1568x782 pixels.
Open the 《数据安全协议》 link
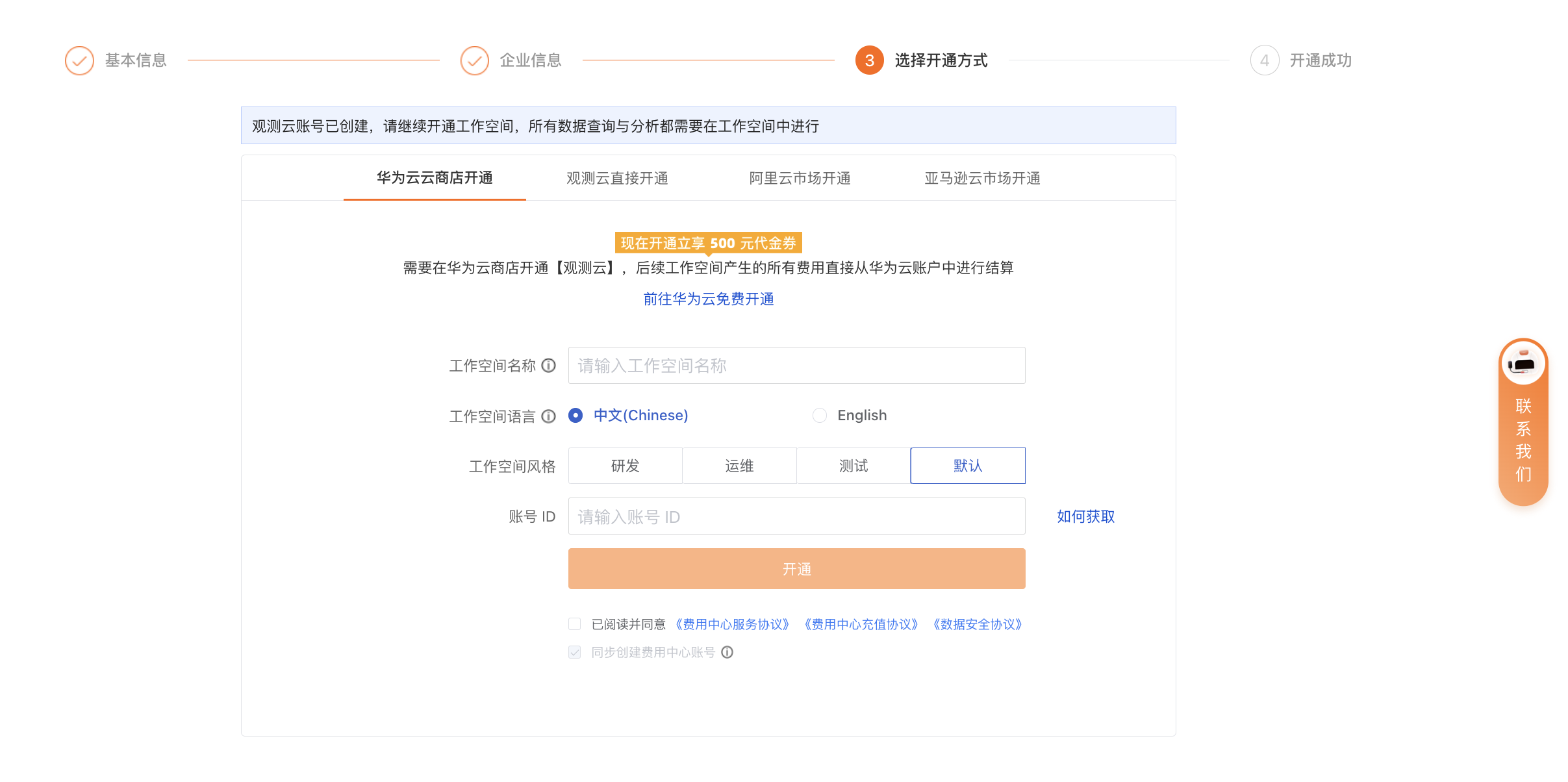pos(977,624)
